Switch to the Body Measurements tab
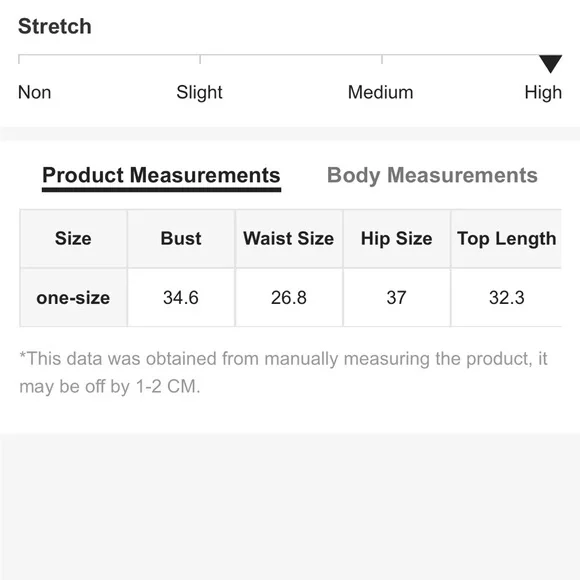Image resolution: width=580 pixels, height=580 pixels. 432,175
